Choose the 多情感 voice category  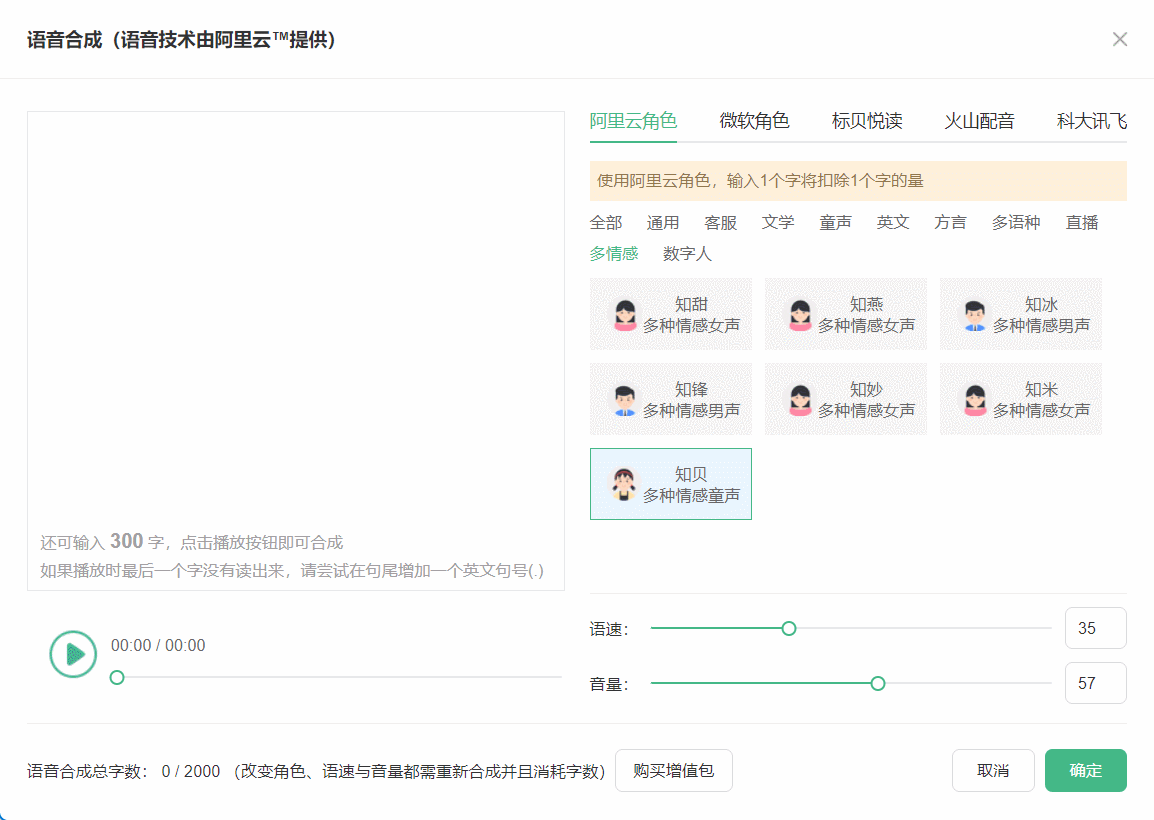coord(614,254)
